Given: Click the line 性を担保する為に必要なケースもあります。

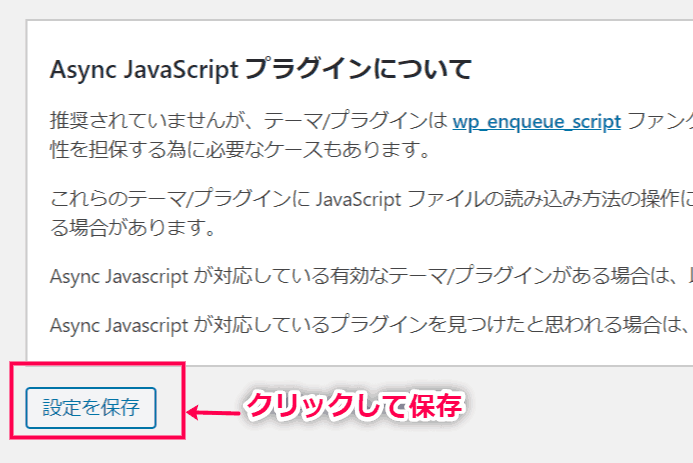Looking at the screenshot, I should [240, 150].
